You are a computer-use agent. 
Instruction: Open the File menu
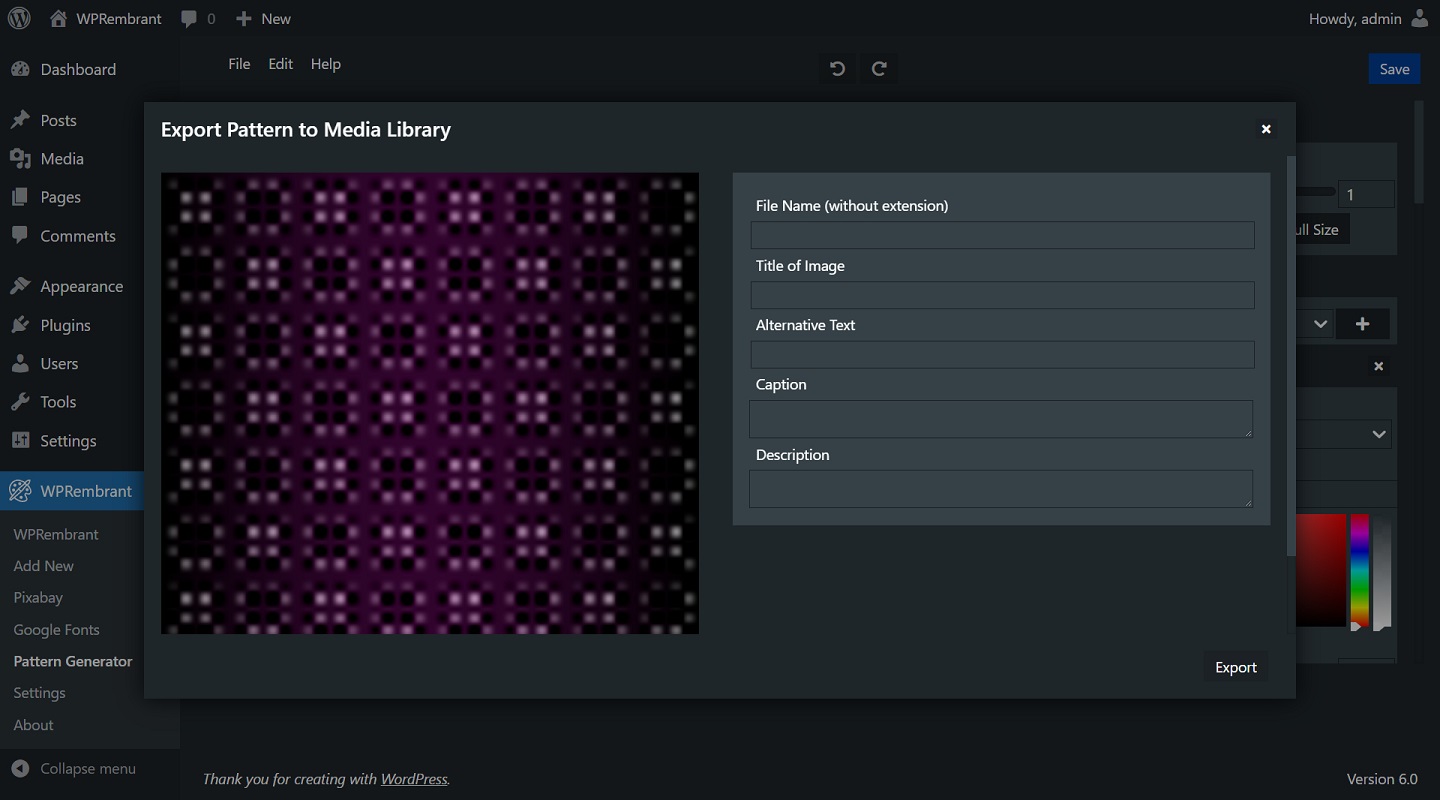[239, 63]
